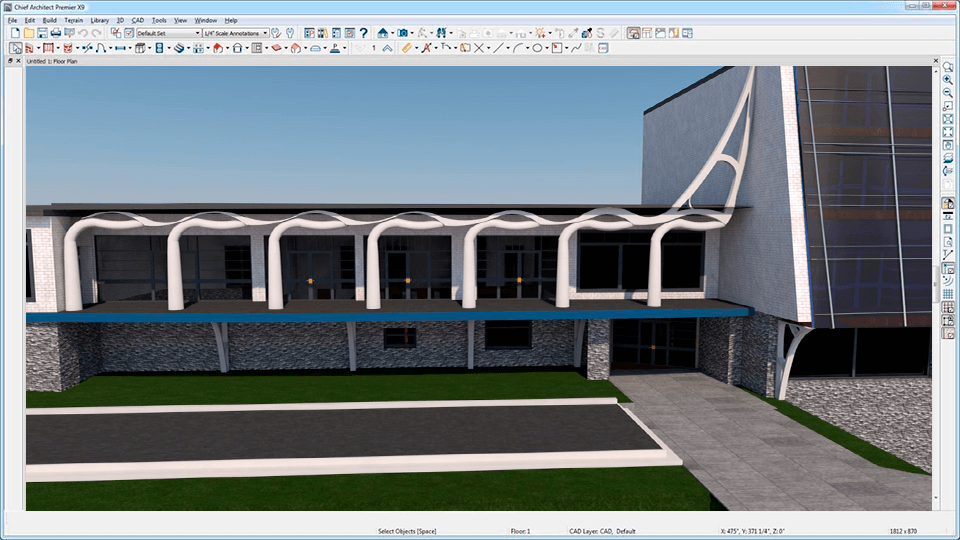Click the Select Objects [Space] status text
Viewport: 960px width, 540px height.
[407, 531]
